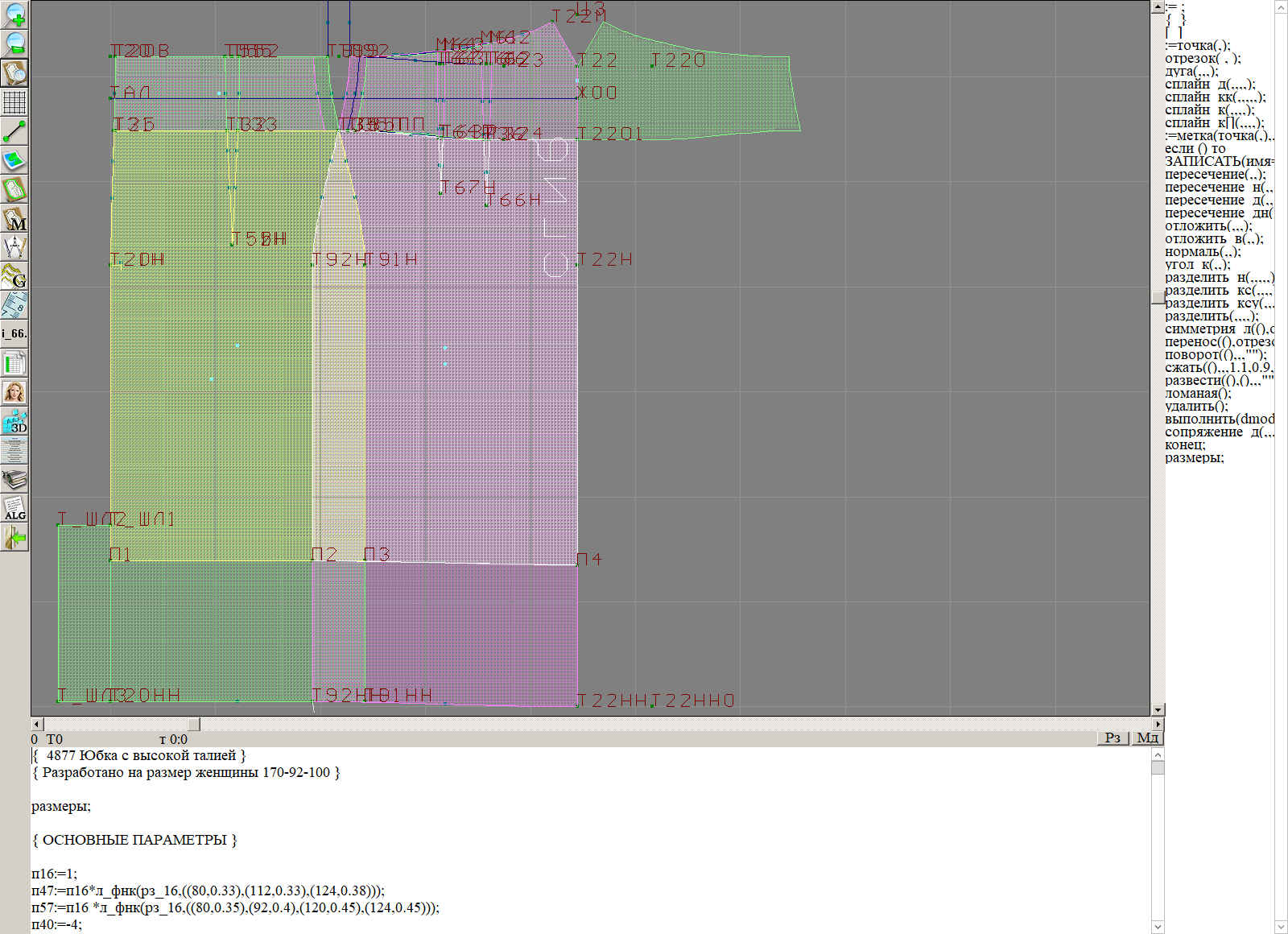This screenshot has width=1288, height=934.
Task: Open the compass and pencil drafting tool
Action: 14,247
